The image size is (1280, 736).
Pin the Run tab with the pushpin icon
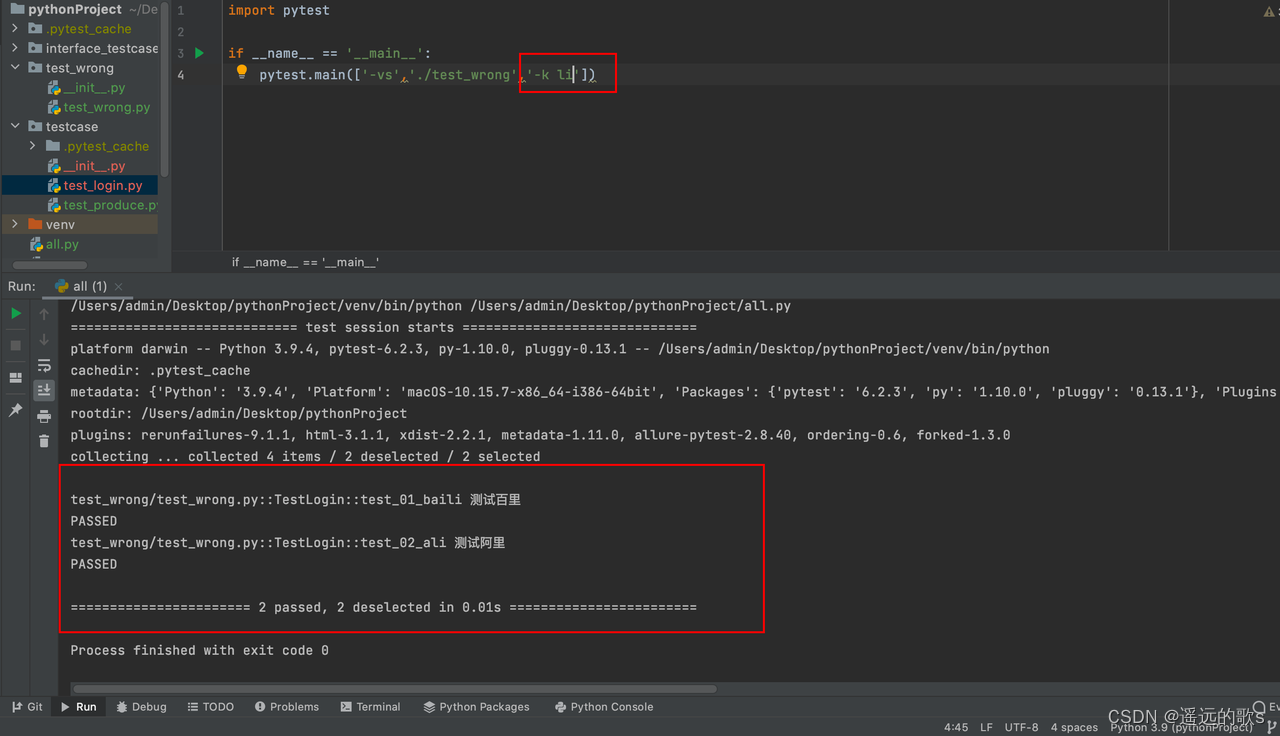[x=16, y=410]
